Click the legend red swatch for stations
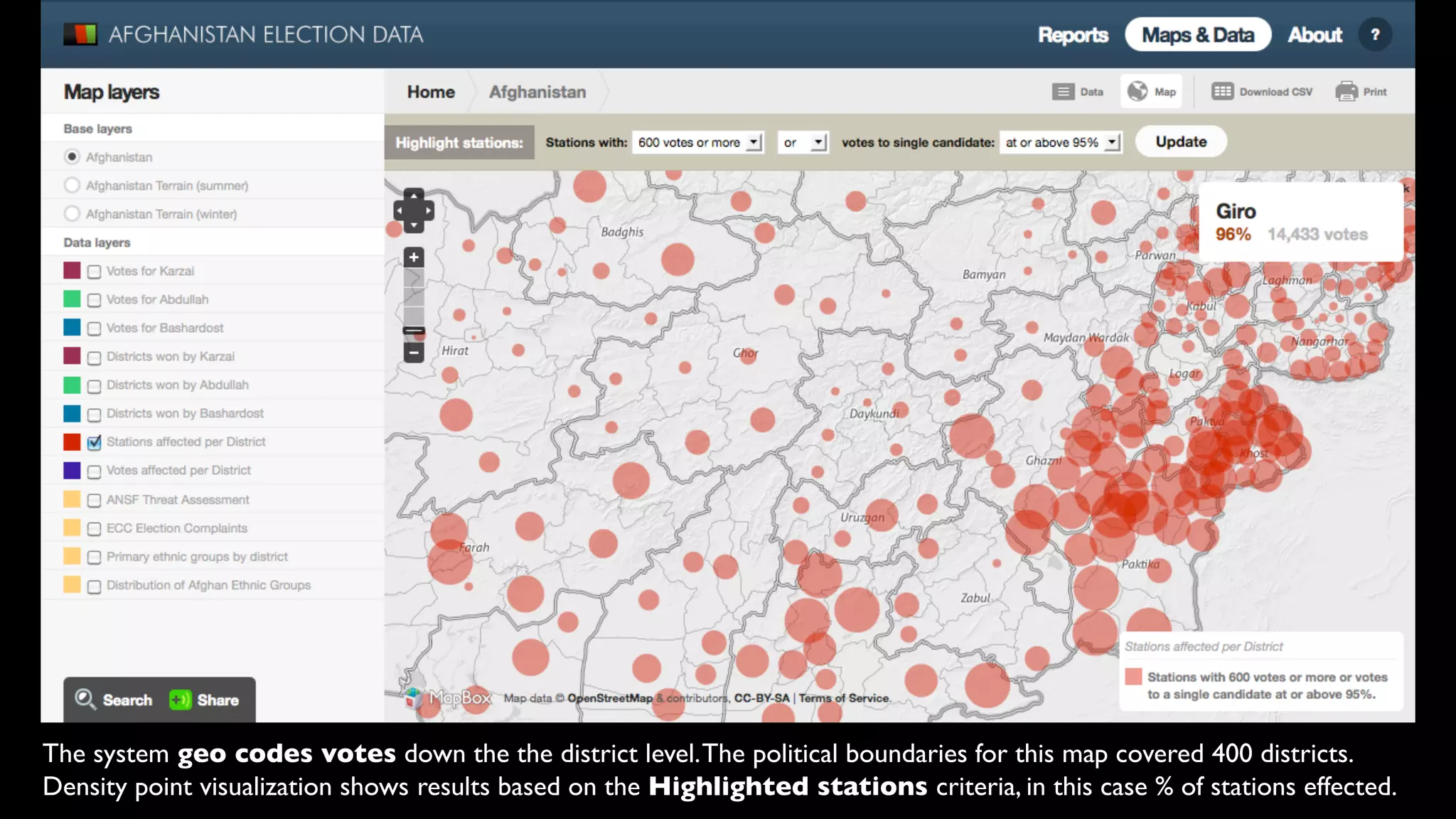1456x819 pixels. [x=1133, y=676]
